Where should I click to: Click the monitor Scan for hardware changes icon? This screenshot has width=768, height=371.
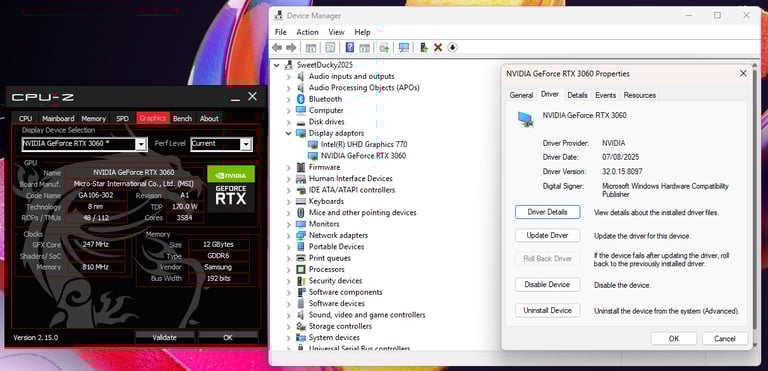click(x=404, y=47)
